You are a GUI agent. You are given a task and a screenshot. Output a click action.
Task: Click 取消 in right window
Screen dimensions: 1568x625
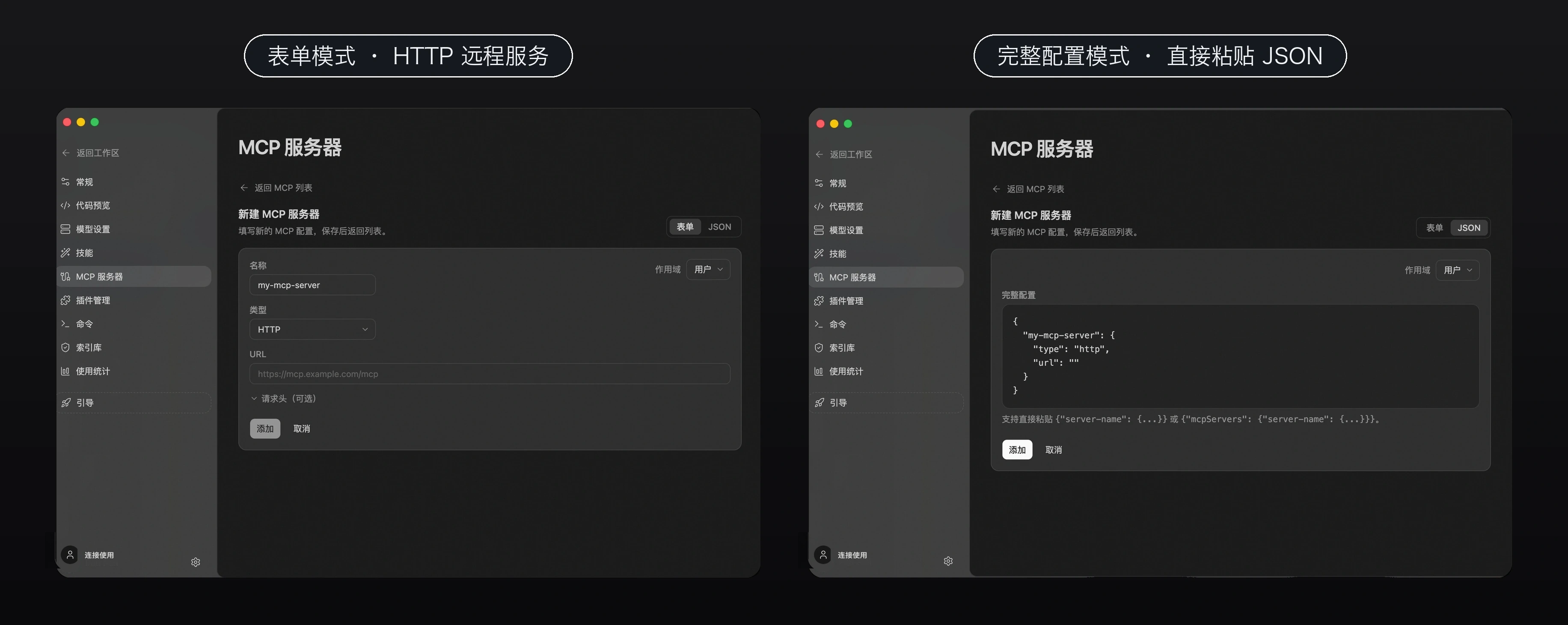(1054, 449)
